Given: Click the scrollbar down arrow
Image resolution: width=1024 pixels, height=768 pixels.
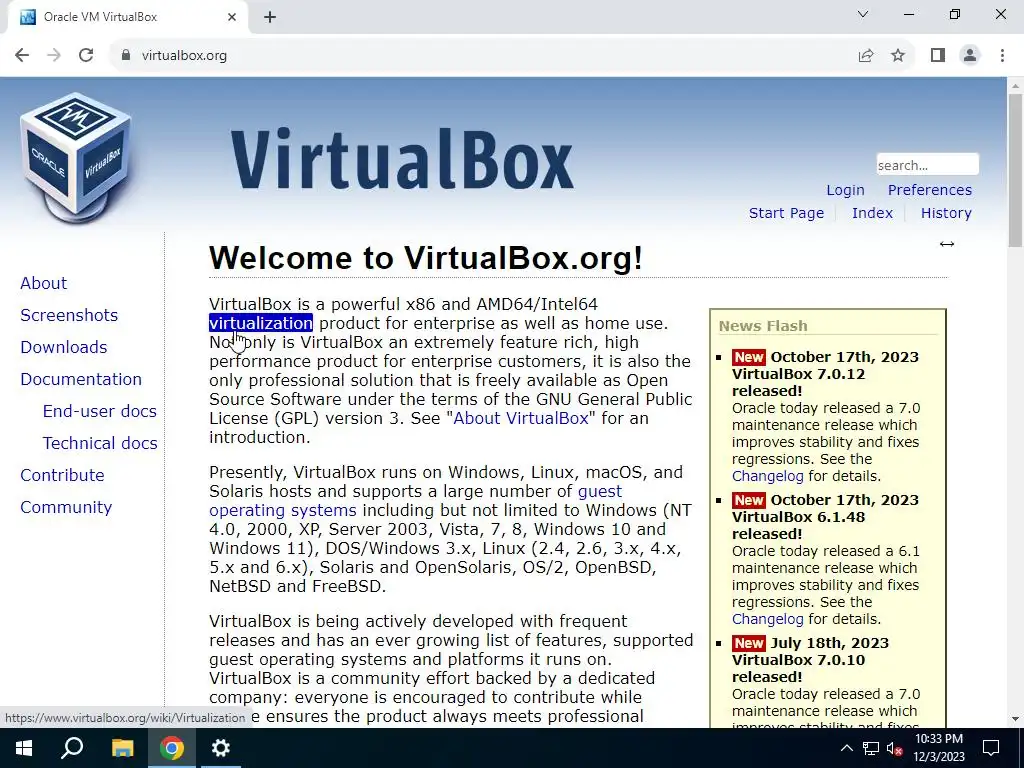Looking at the screenshot, I should point(1015,720).
